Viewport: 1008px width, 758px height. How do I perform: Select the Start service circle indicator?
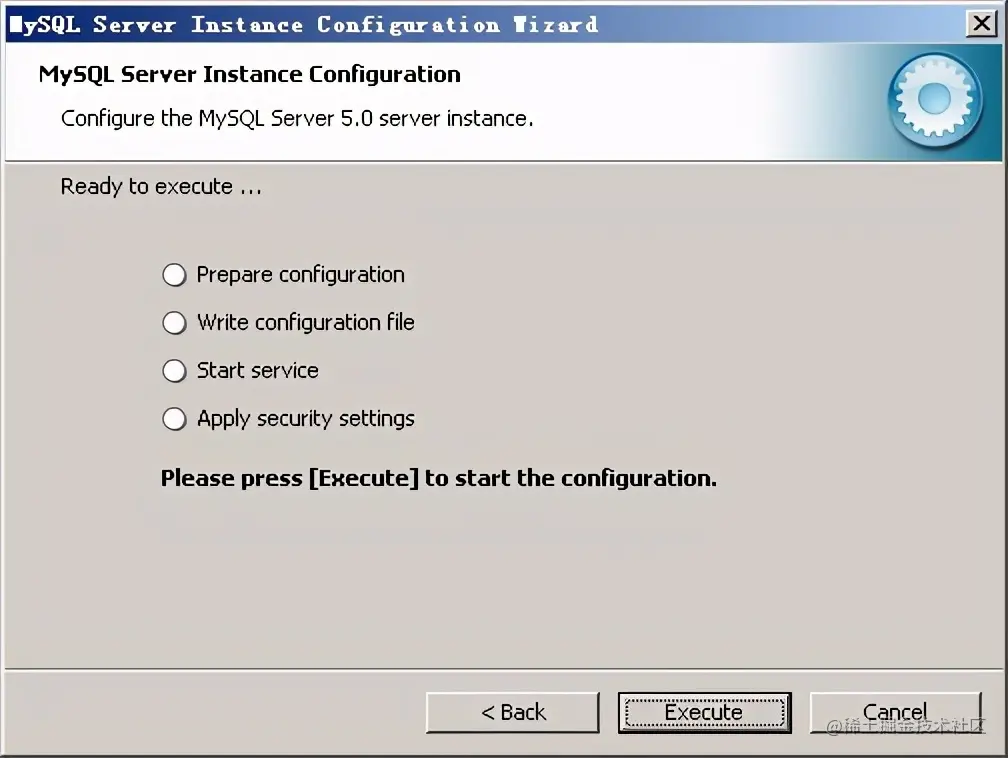pyautogui.click(x=174, y=371)
